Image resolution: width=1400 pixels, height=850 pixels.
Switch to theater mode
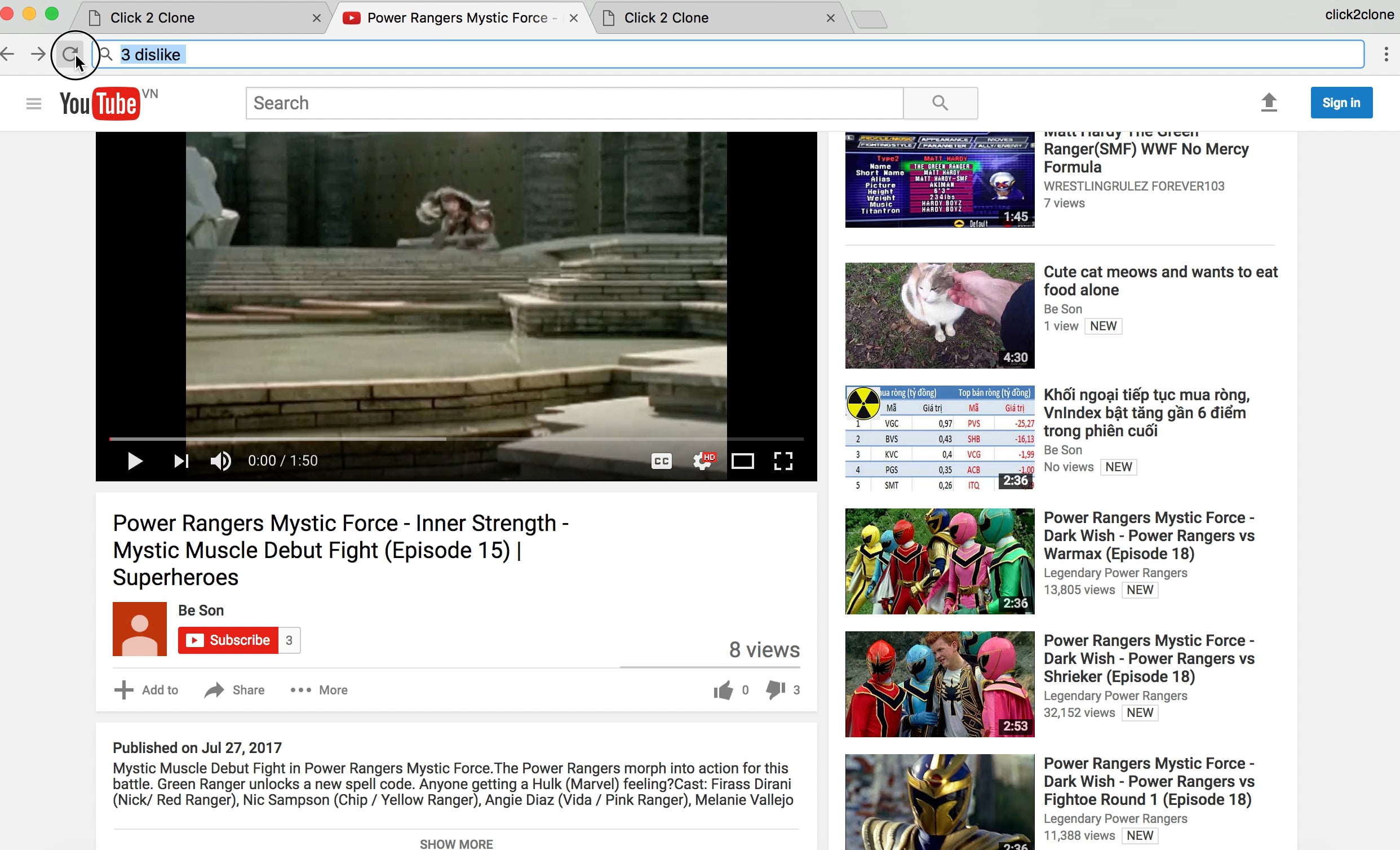[x=743, y=461]
